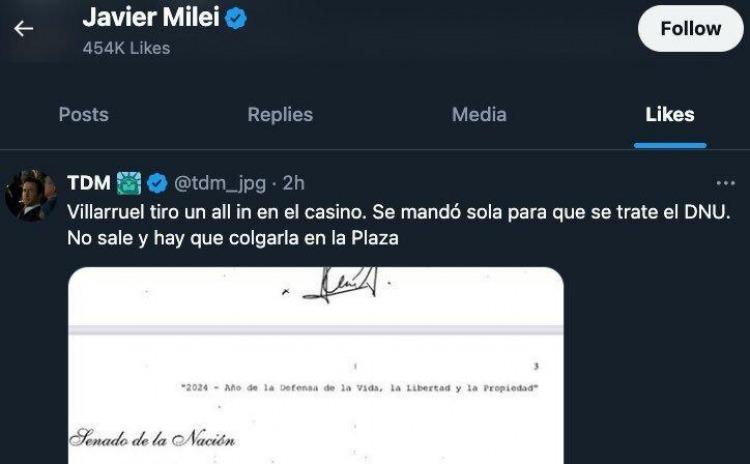The image size is (750, 464).
Task: Go back using the left arrow
Action: pos(23,28)
